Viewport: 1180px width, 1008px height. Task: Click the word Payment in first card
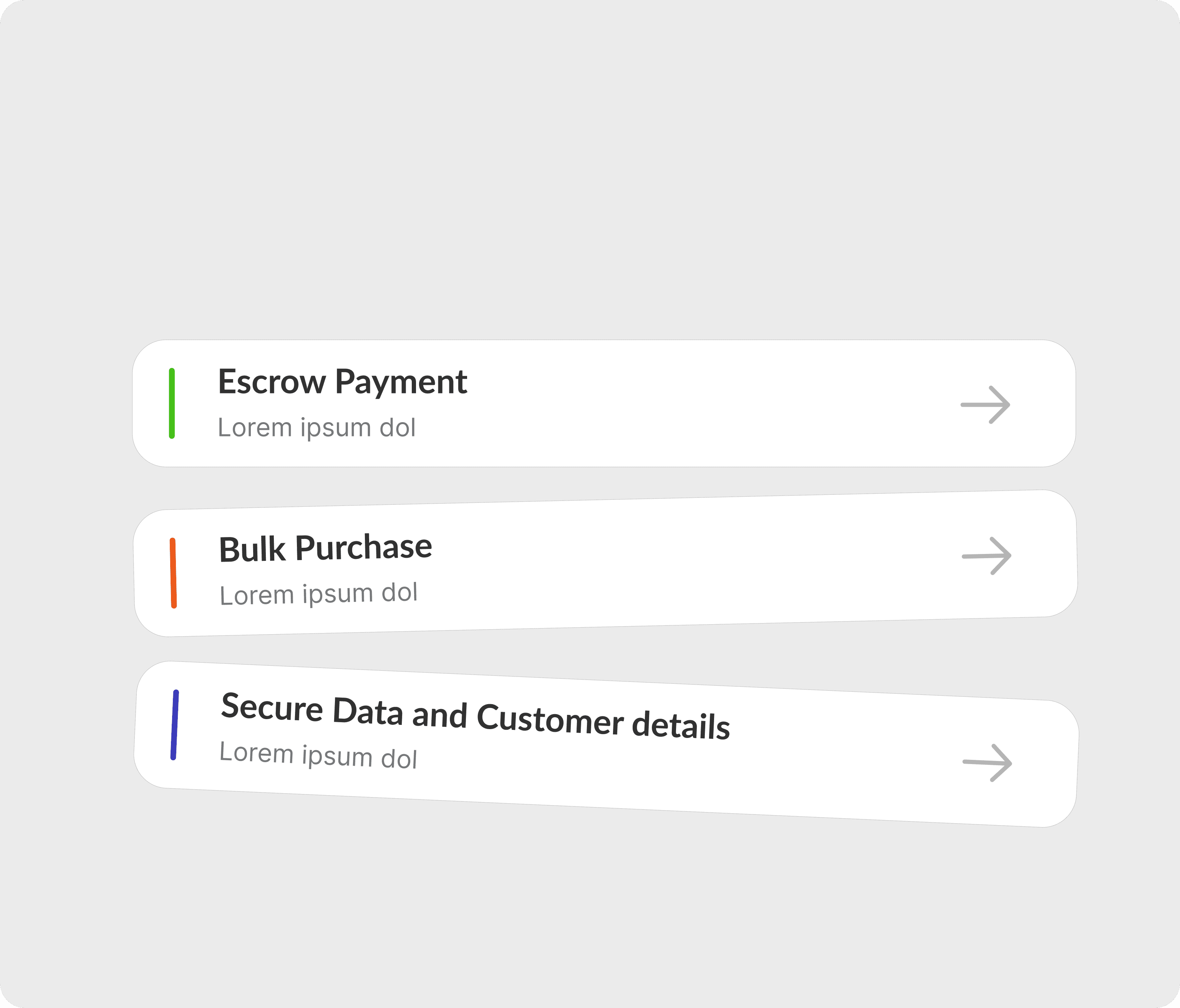pos(401,383)
